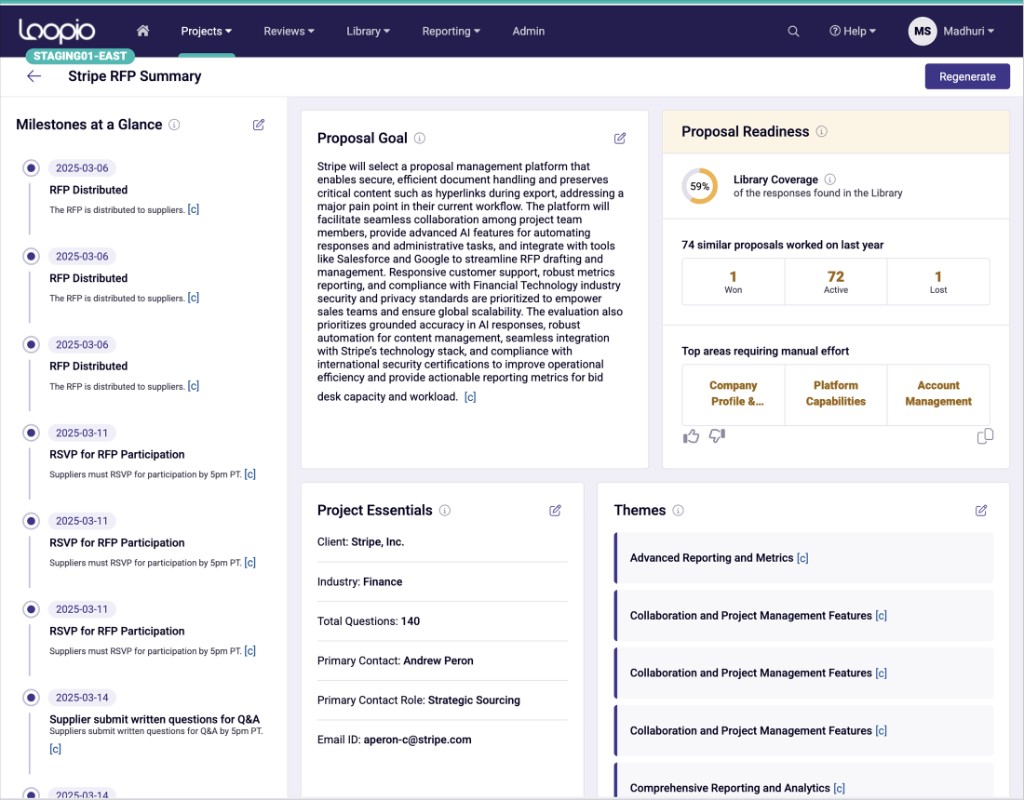This screenshot has width=1024, height=800.
Task: Show info tooltip for Proposal Goal
Action: [420, 138]
